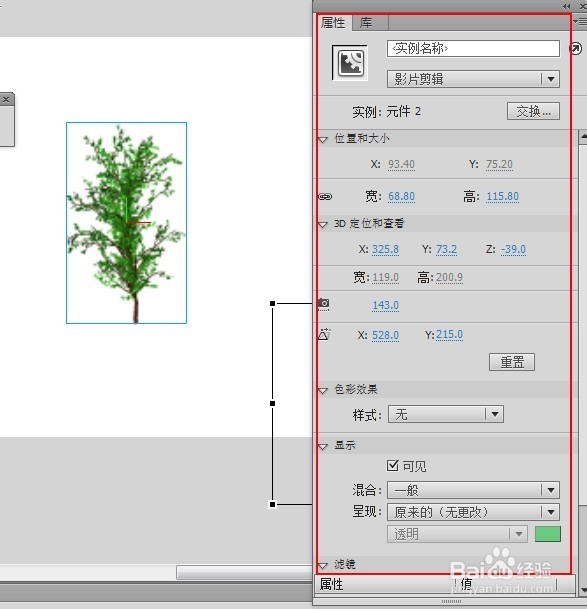The width and height of the screenshot is (587, 609).
Task: Open the 样式 color effect dropdown
Action: (446, 414)
